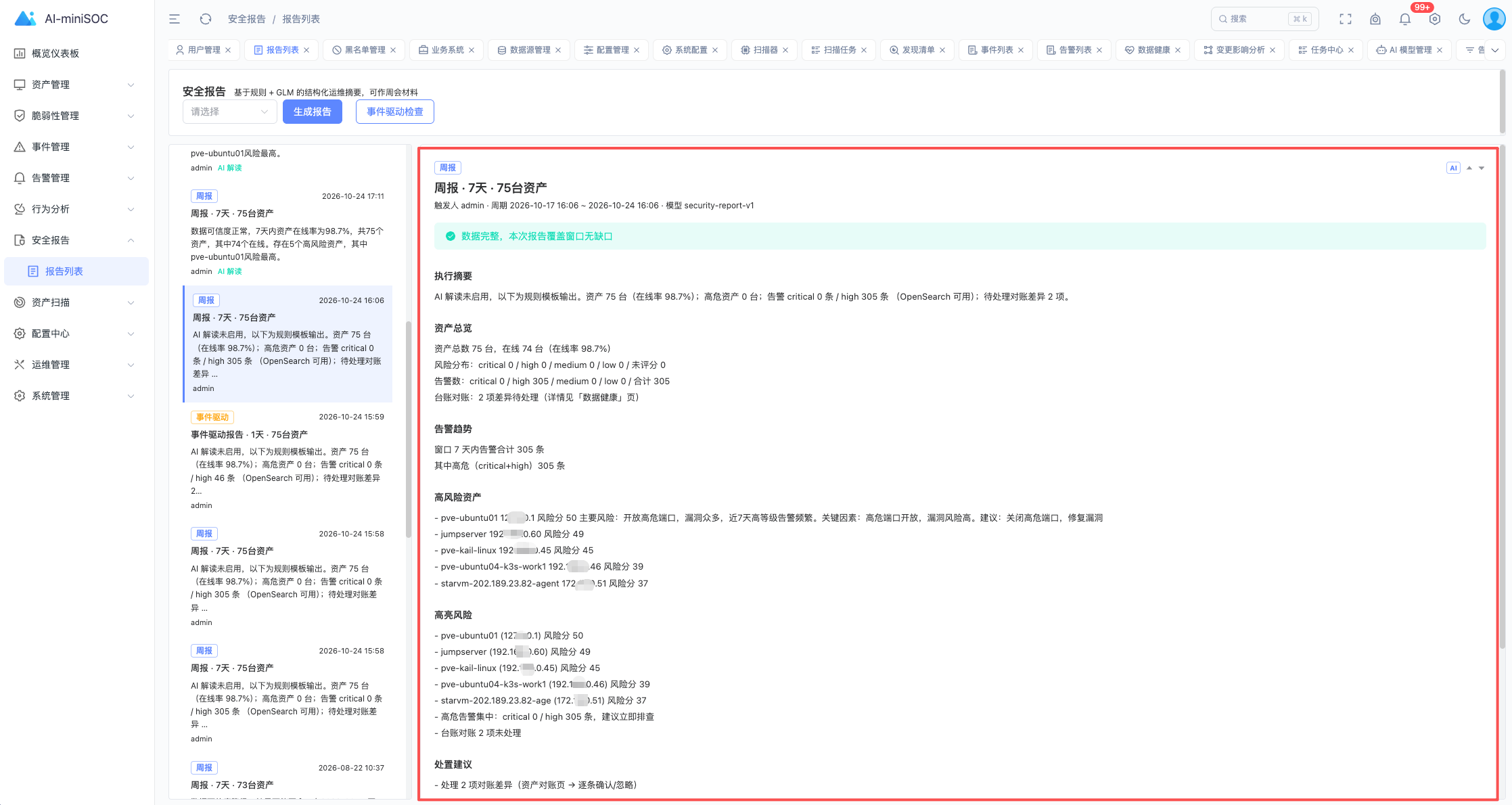Click the down arrow in report header
The image size is (1512, 805).
click(x=1482, y=168)
